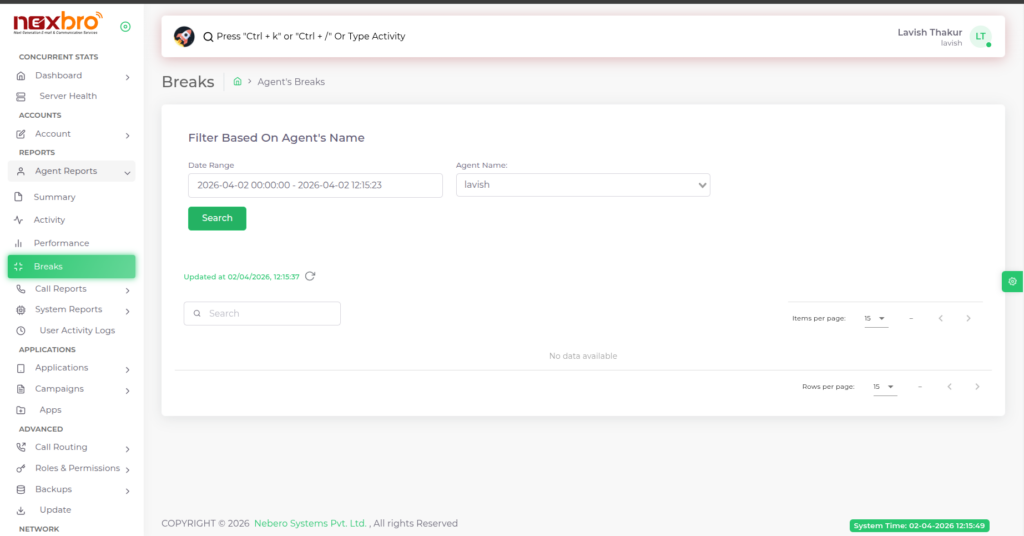
Task: Open the Agent Name dropdown
Action: coord(582,185)
